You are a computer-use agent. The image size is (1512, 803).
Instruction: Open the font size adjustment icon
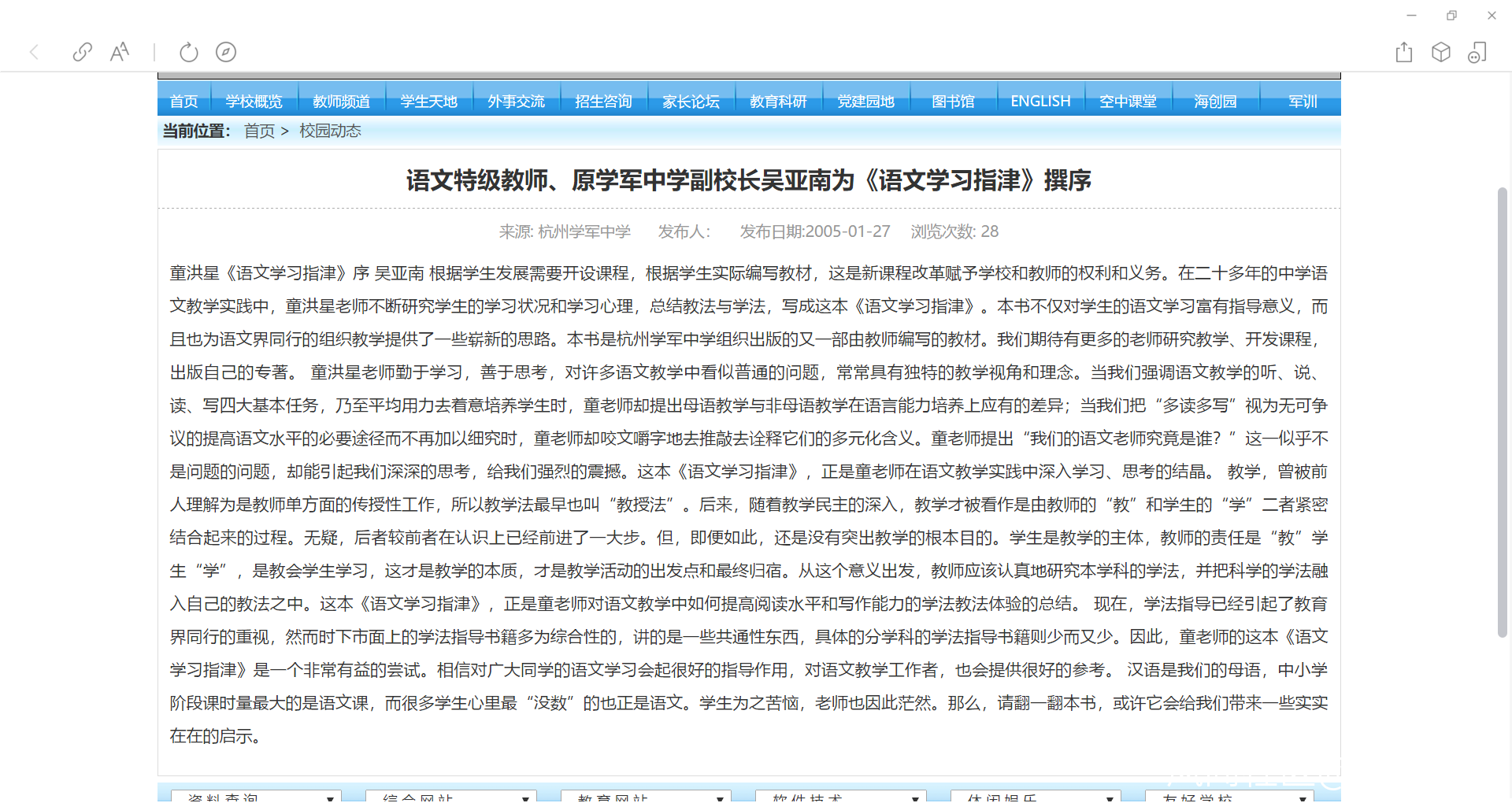(x=120, y=52)
